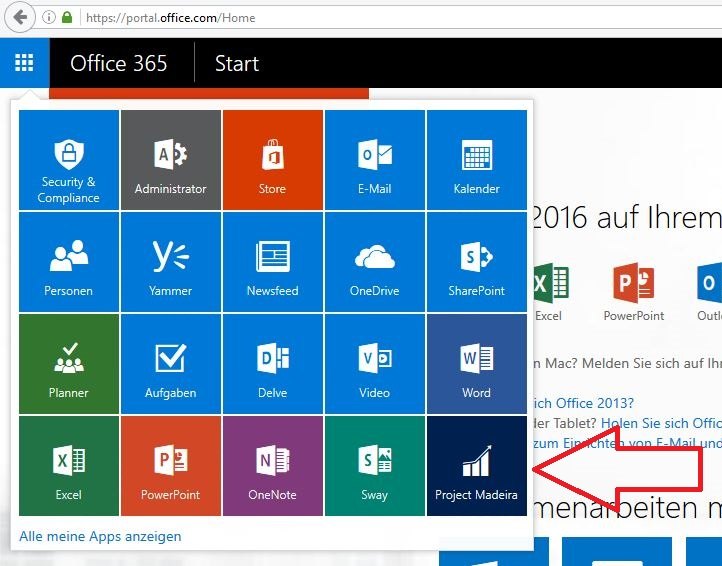The height and width of the screenshot is (566, 722).
Task: Launch the PowerPoint tile in app launcher
Action: (171, 466)
